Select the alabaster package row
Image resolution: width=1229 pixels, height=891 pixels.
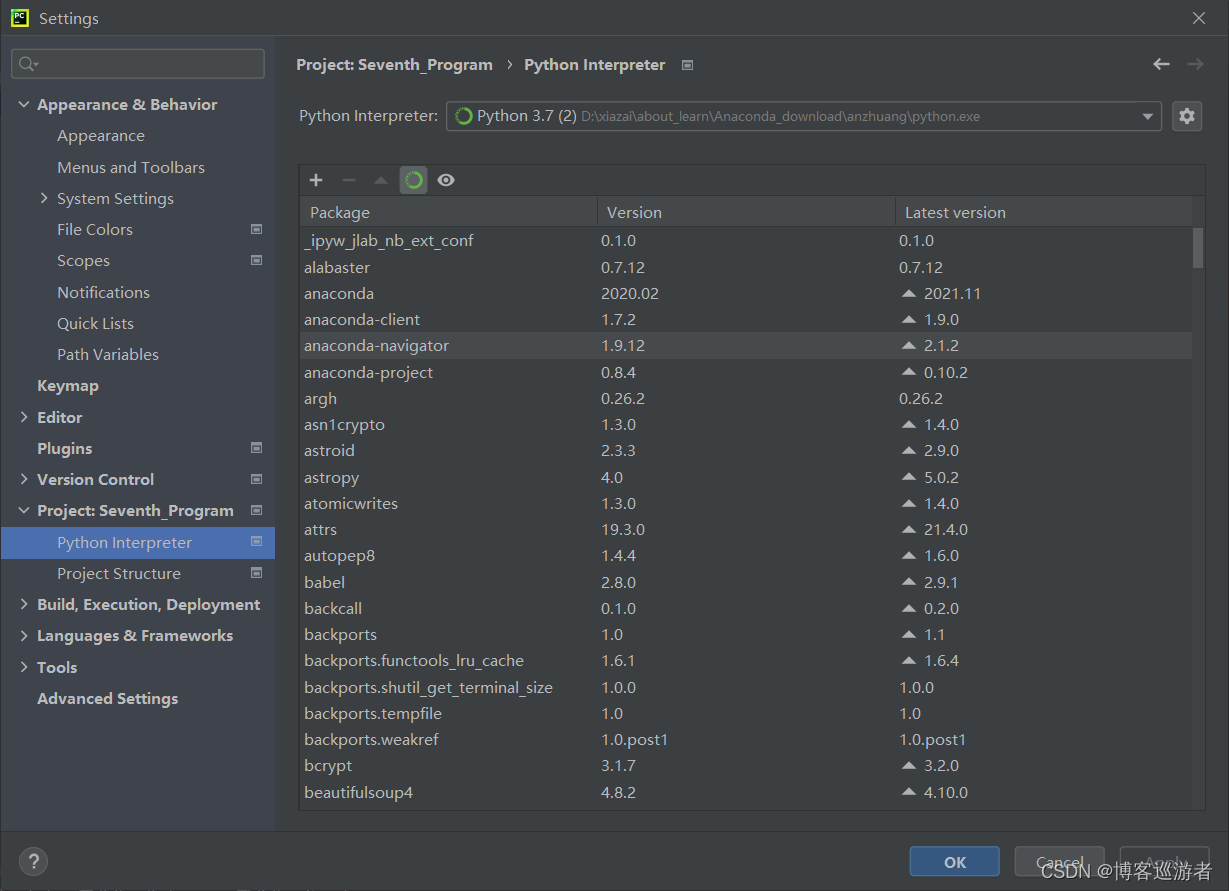coord(746,267)
